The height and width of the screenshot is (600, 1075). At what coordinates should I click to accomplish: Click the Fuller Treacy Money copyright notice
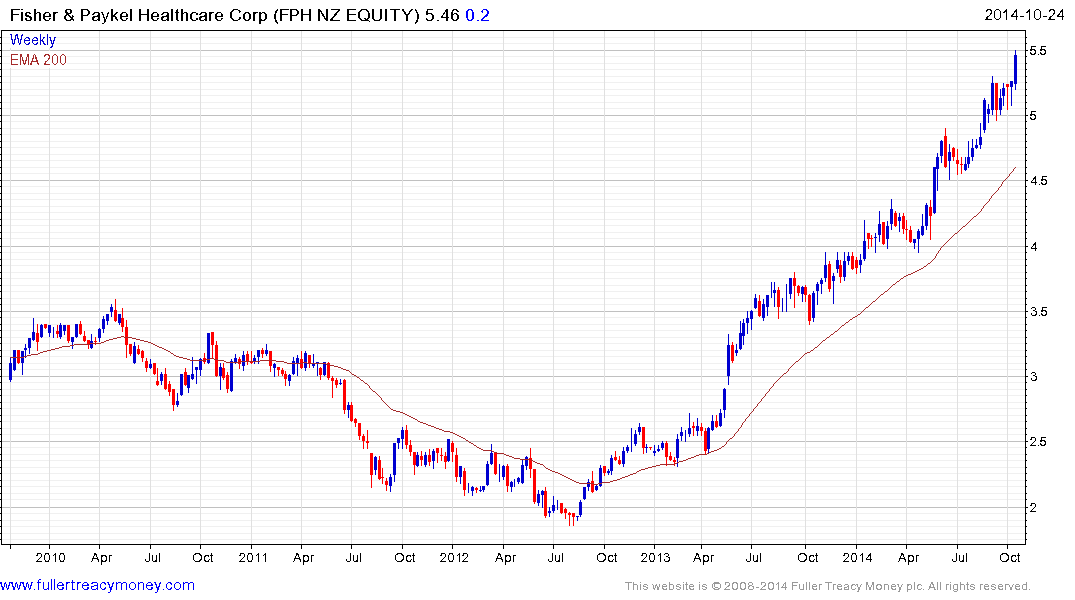tap(827, 586)
